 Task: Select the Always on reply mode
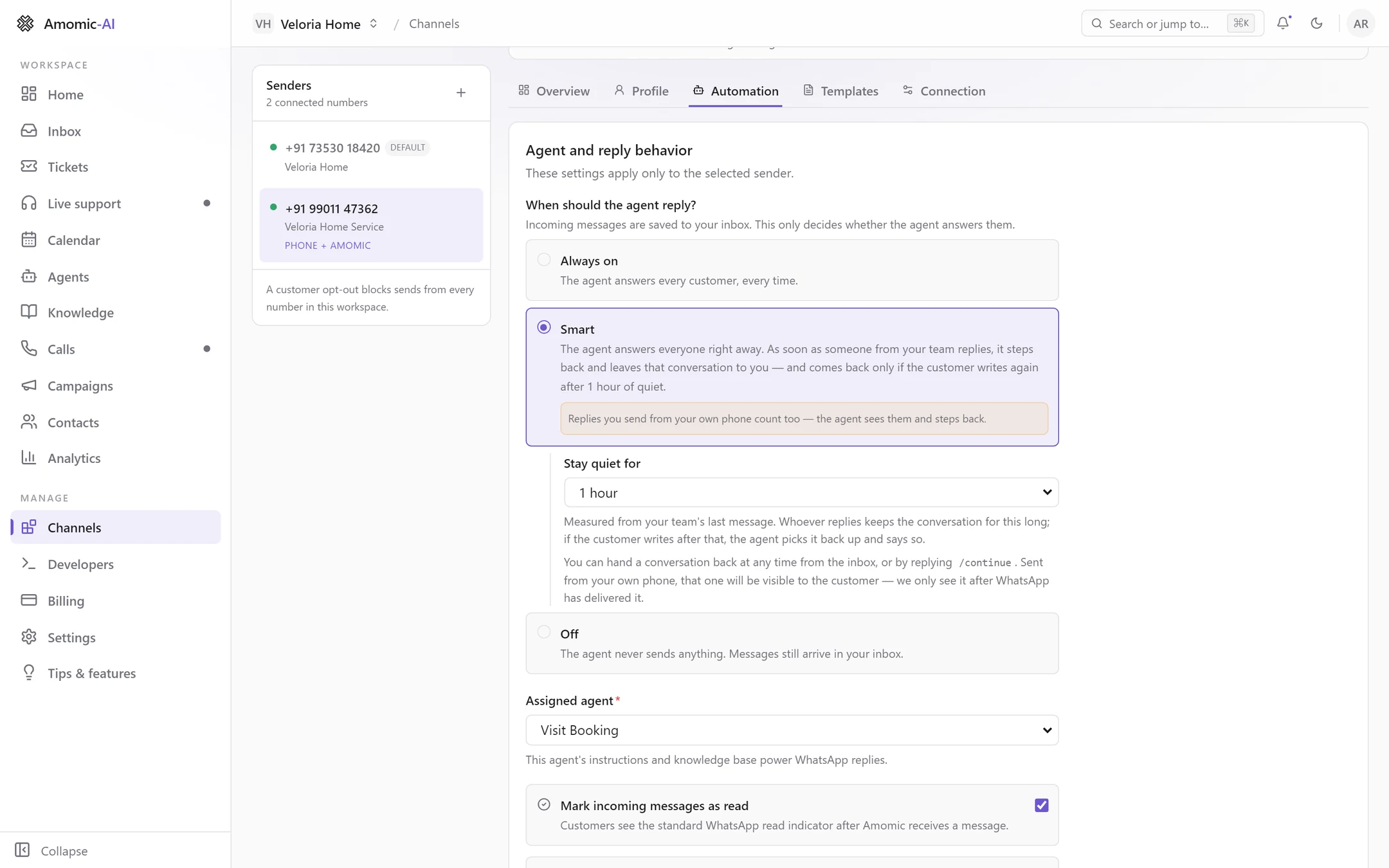pyautogui.click(x=792, y=270)
